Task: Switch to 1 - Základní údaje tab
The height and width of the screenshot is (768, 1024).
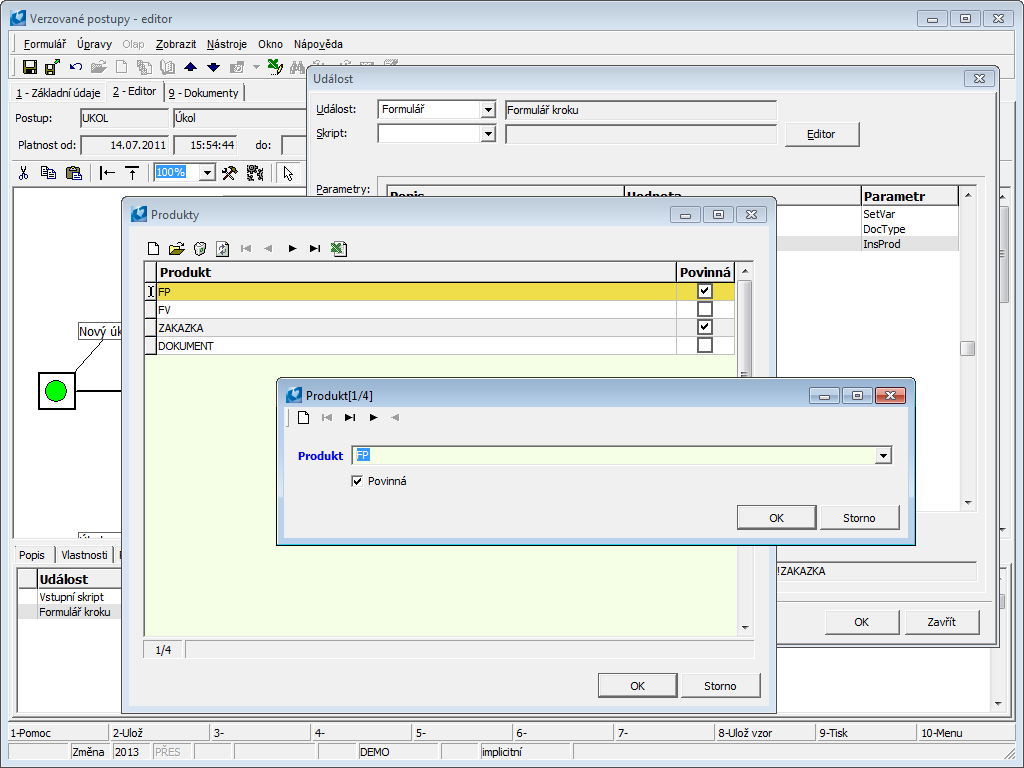Action: 58,93
